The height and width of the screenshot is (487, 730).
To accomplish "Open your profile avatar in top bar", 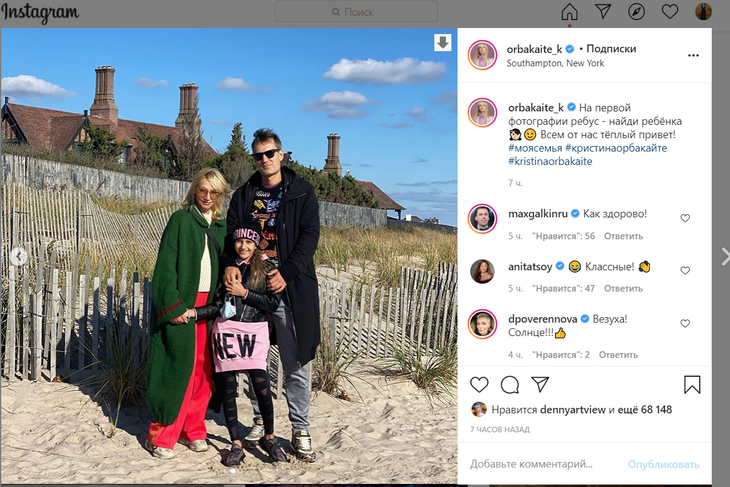I will tap(703, 12).
